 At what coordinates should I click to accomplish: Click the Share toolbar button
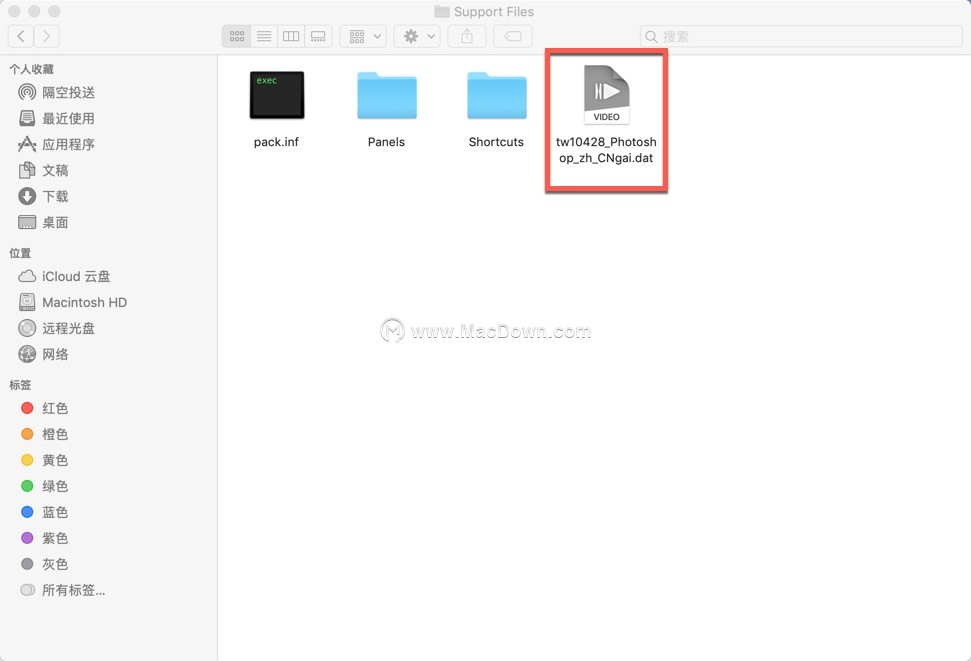(x=467, y=37)
